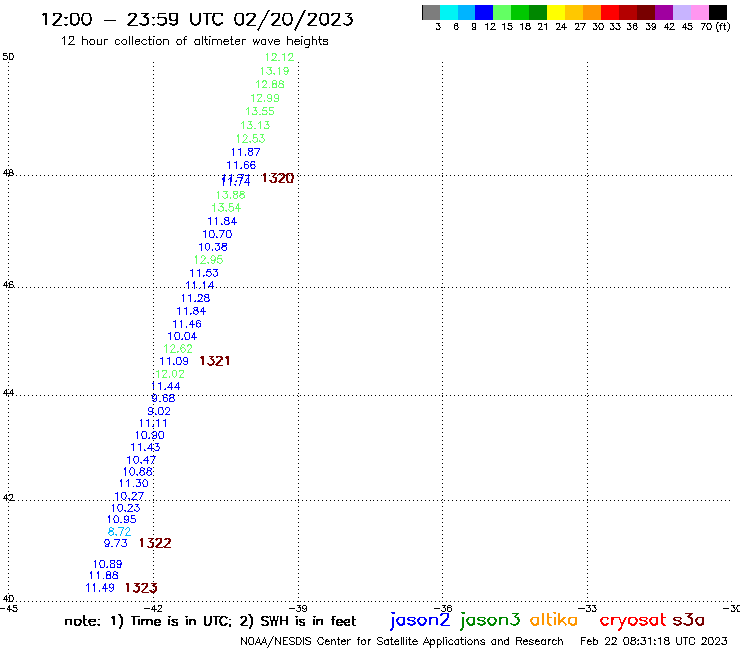This screenshot has width=740, height=650.
Task: Click the longitude axis label '-42'
Action: click(154, 608)
